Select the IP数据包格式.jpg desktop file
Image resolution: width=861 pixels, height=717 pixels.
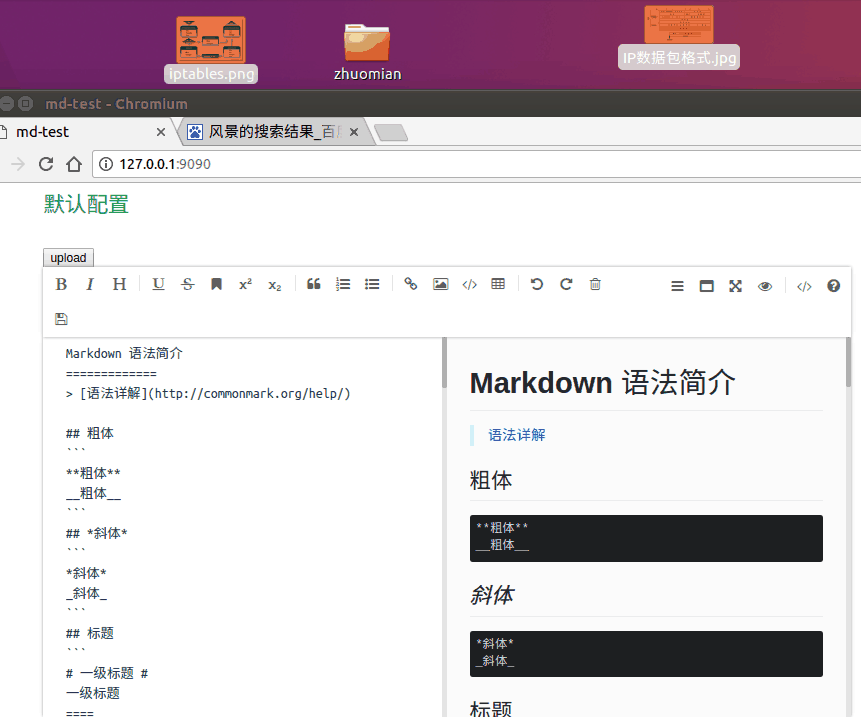(x=679, y=37)
